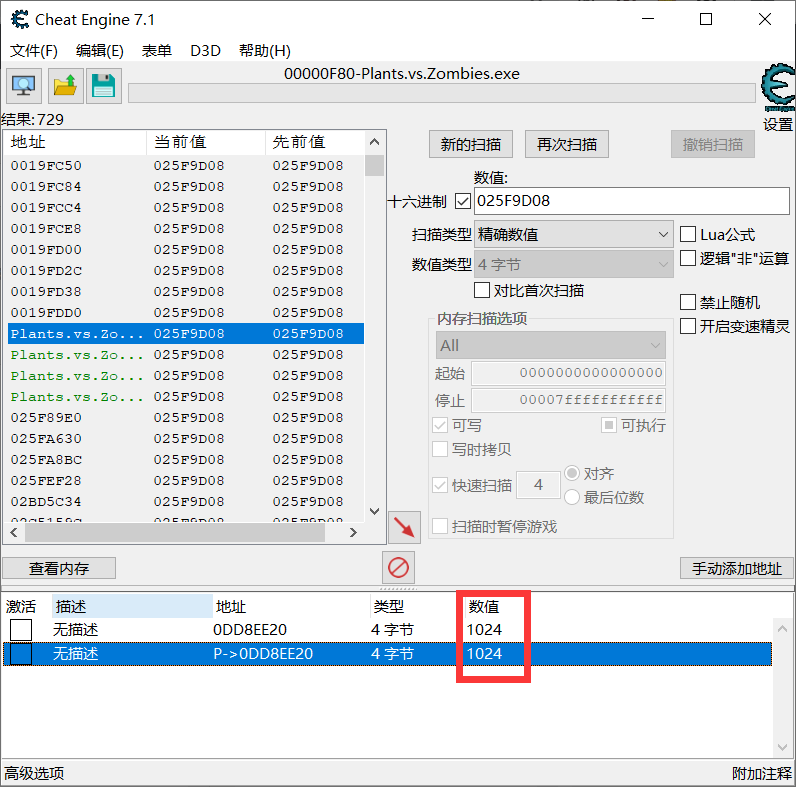This screenshot has height=787, width=796.
Task: Click the 快速扫描 alignment value field
Action: pyautogui.click(x=538, y=485)
